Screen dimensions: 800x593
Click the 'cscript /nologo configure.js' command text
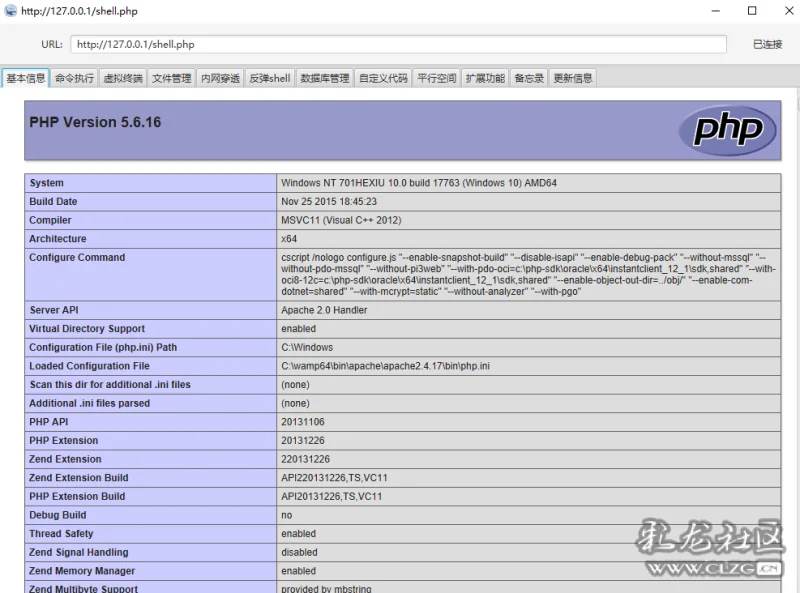[x=528, y=275]
